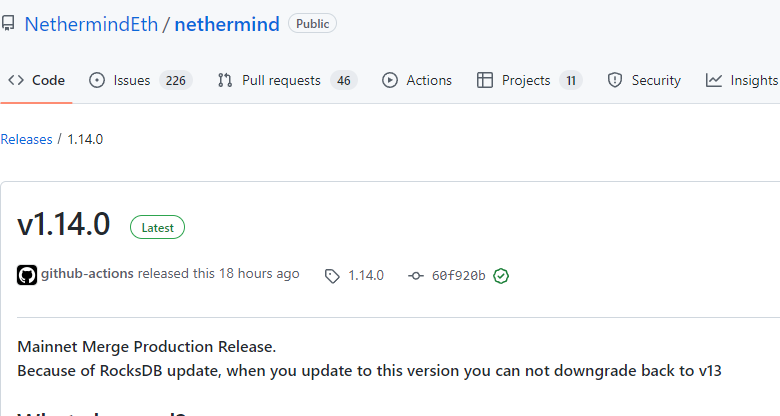Click the github-actions avatar
Screen dimensions: 780x416
click(27, 275)
